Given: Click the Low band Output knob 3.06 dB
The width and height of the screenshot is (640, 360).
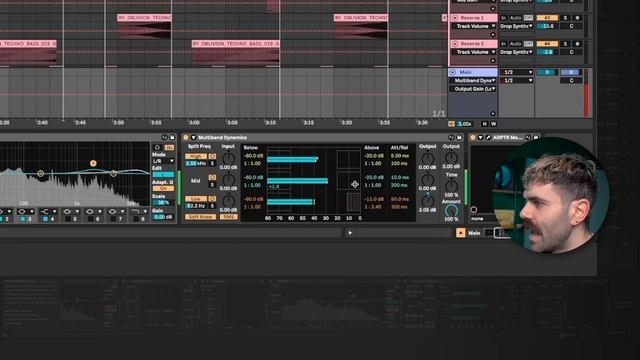Looking at the screenshot, I should (428, 201).
